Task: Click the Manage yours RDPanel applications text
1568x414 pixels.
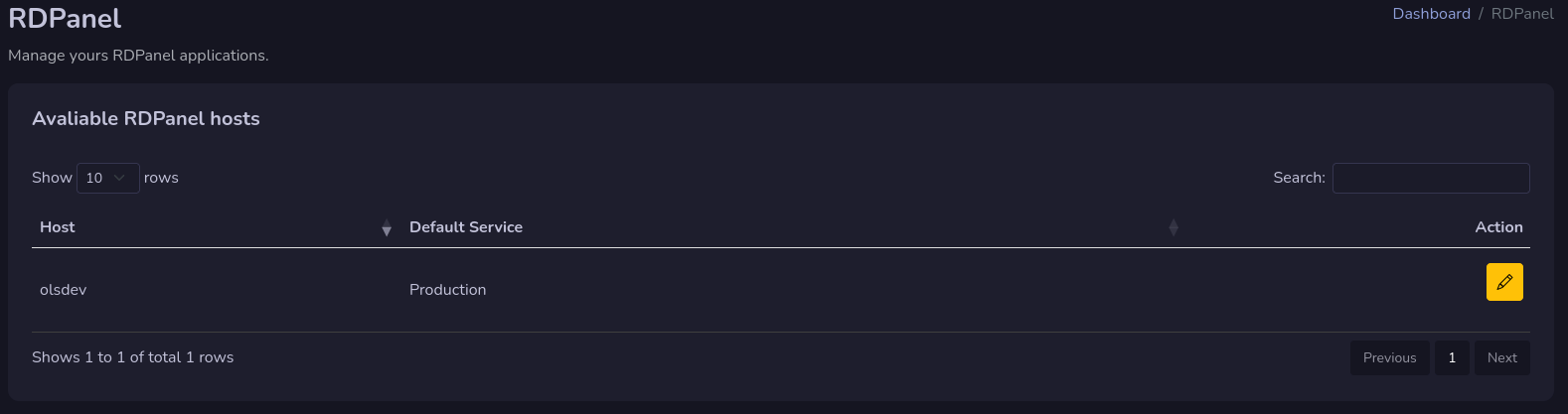Action: [138, 56]
